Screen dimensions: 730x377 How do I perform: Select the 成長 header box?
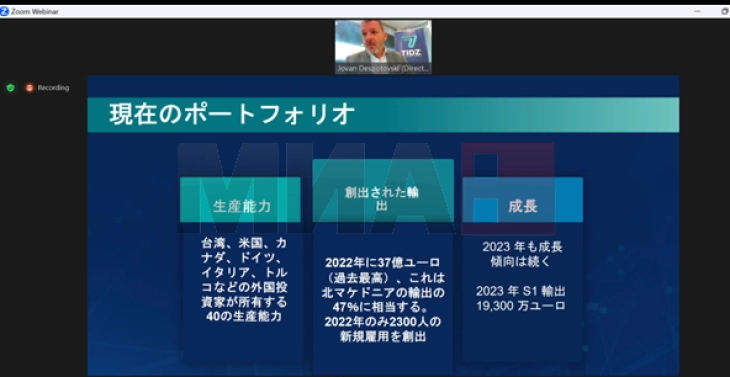pos(522,200)
